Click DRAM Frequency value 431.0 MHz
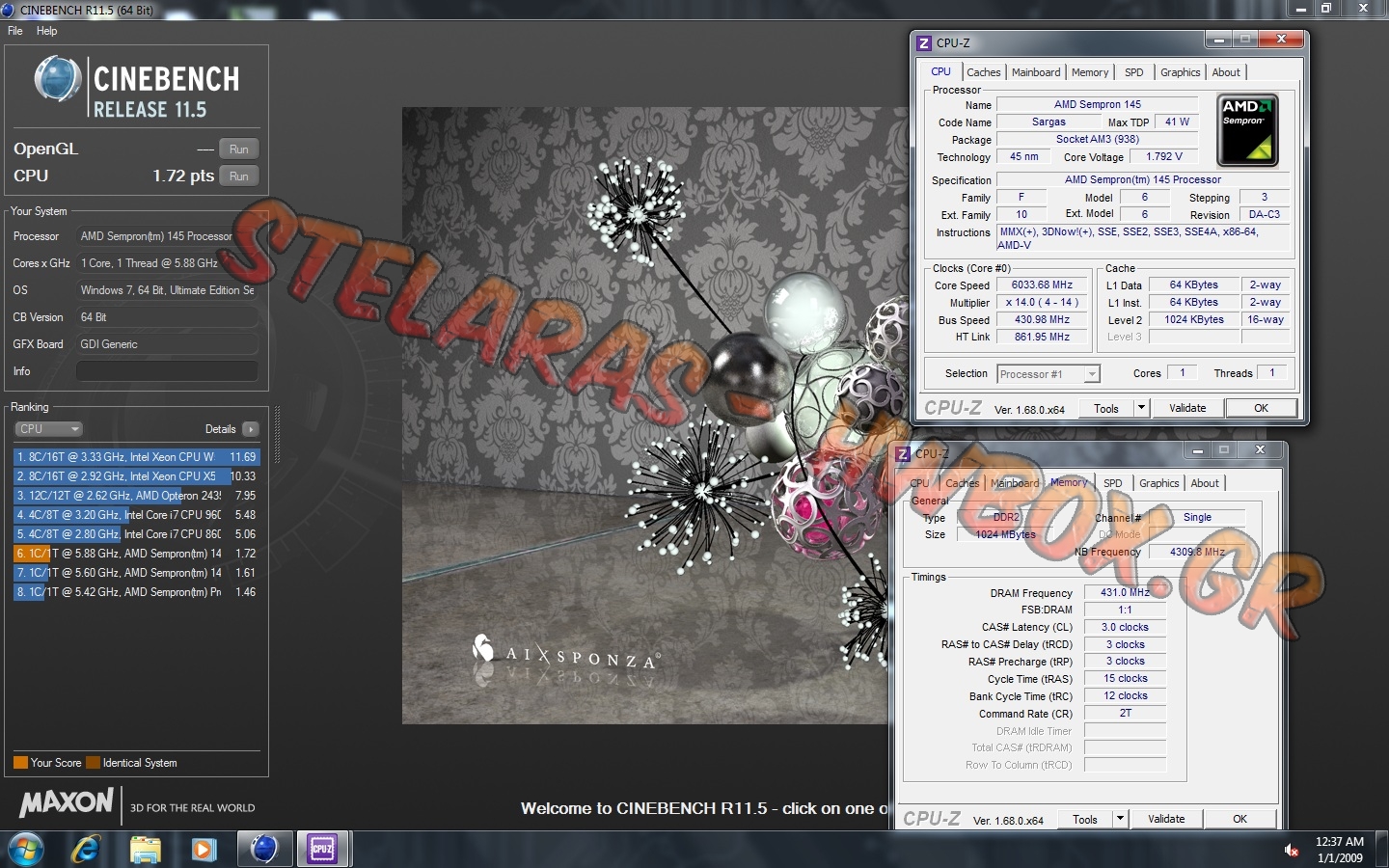 [x=1125, y=593]
